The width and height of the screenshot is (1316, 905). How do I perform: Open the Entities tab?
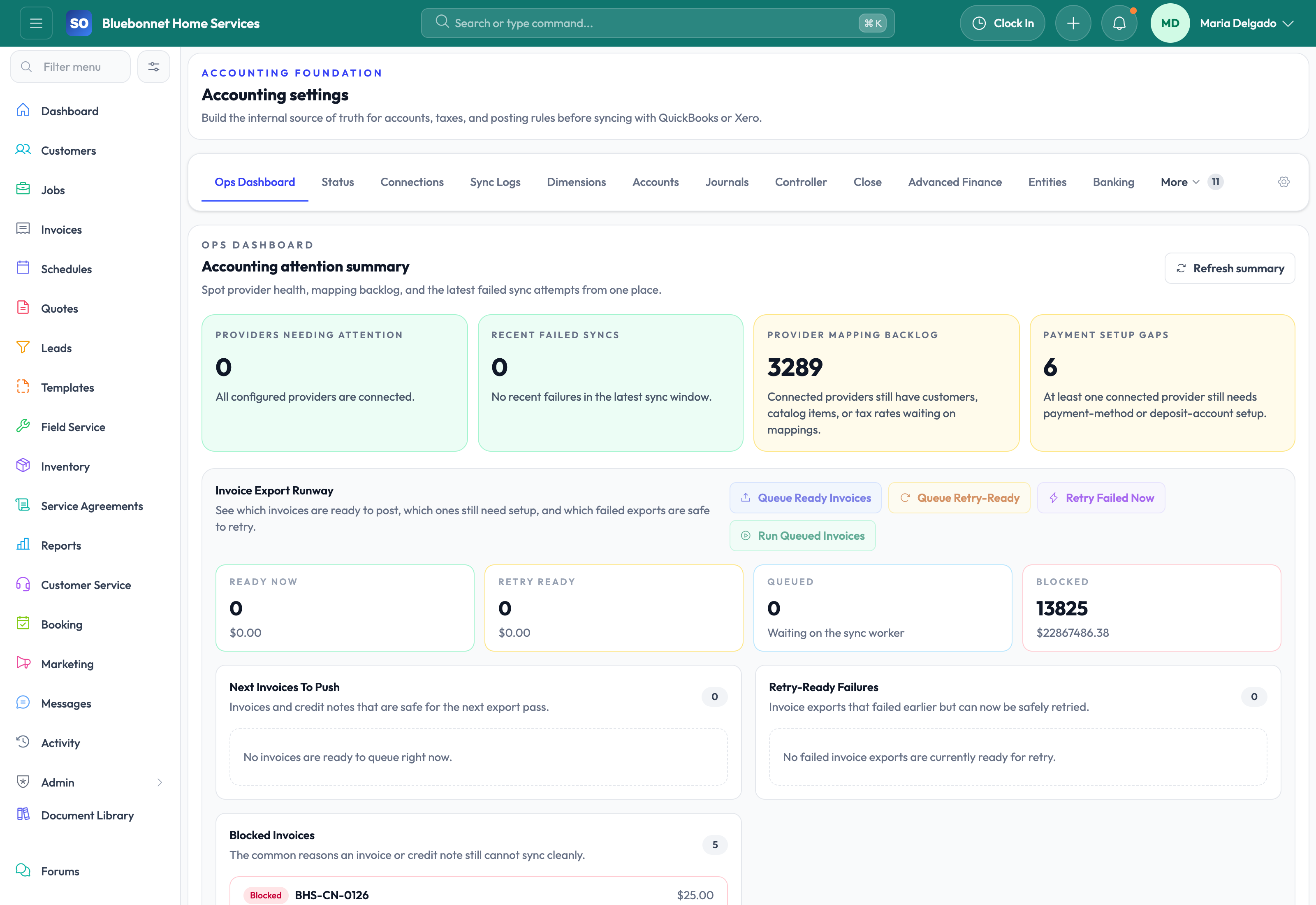[x=1047, y=182]
